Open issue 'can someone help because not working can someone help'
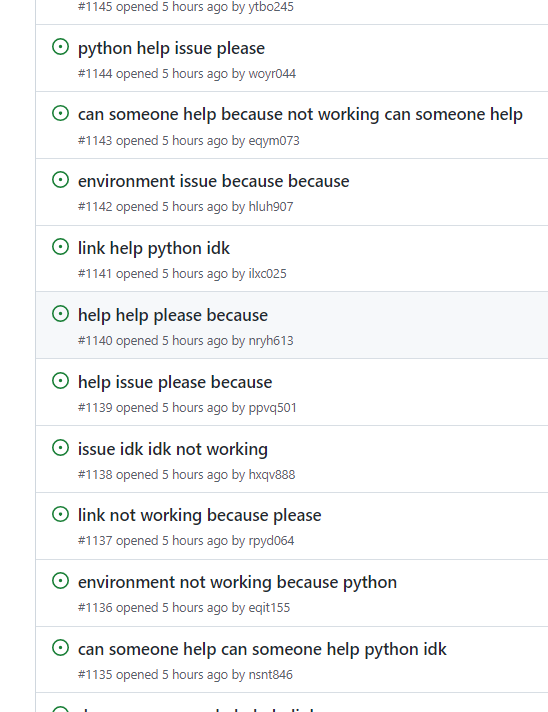Viewport: 548px width, 712px height. tap(300, 114)
